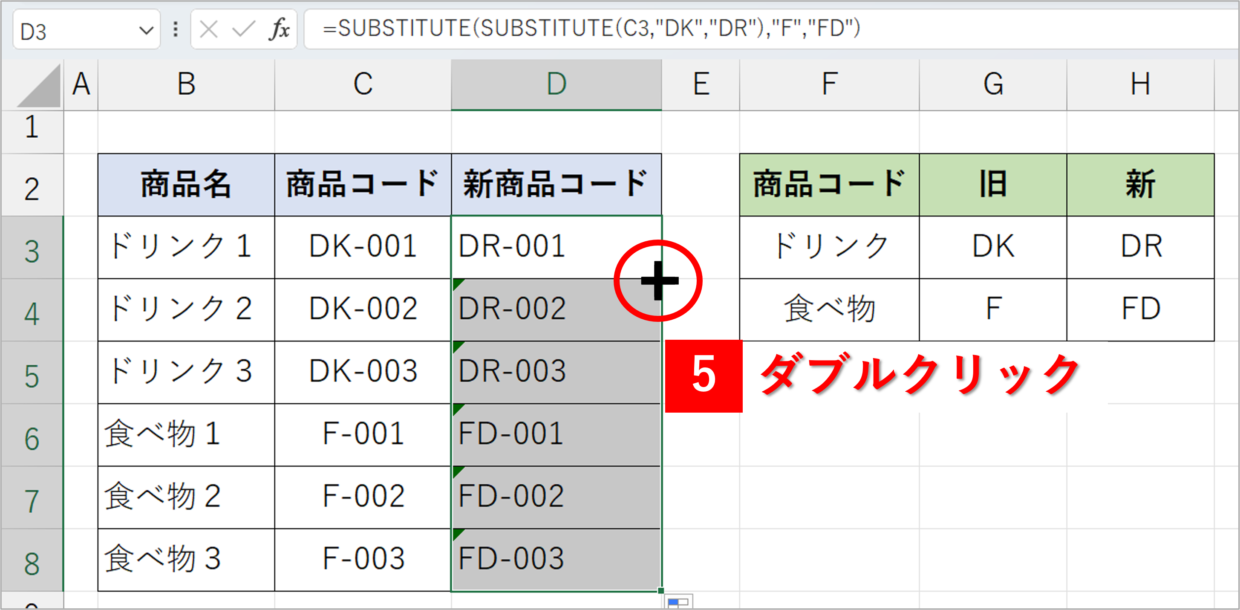Select row 3 header
This screenshot has height=610, width=1240.
tap(32, 248)
